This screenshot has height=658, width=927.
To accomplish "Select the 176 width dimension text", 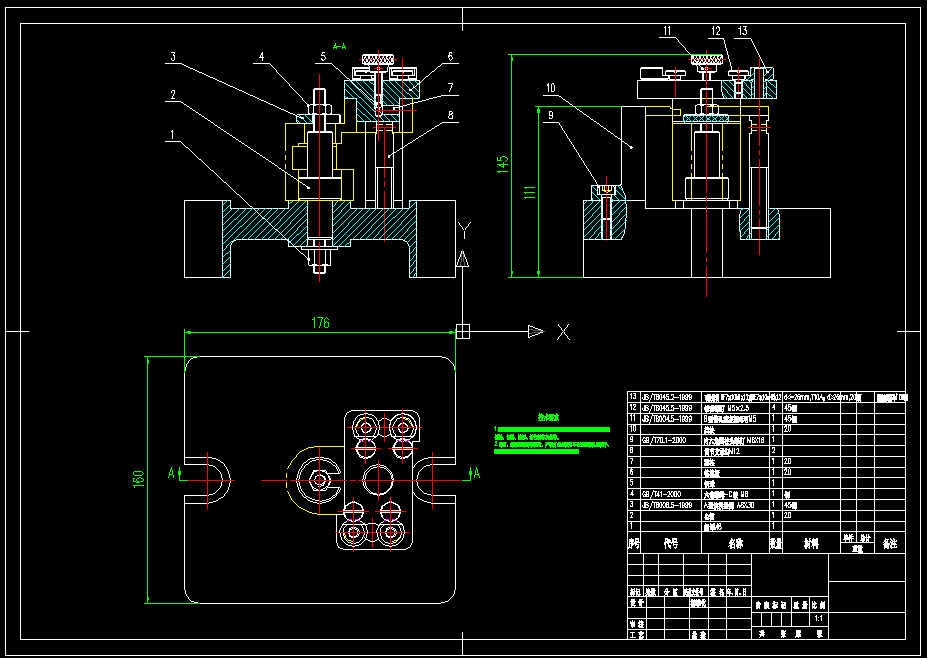I will pyautogui.click(x=320, y=323).
